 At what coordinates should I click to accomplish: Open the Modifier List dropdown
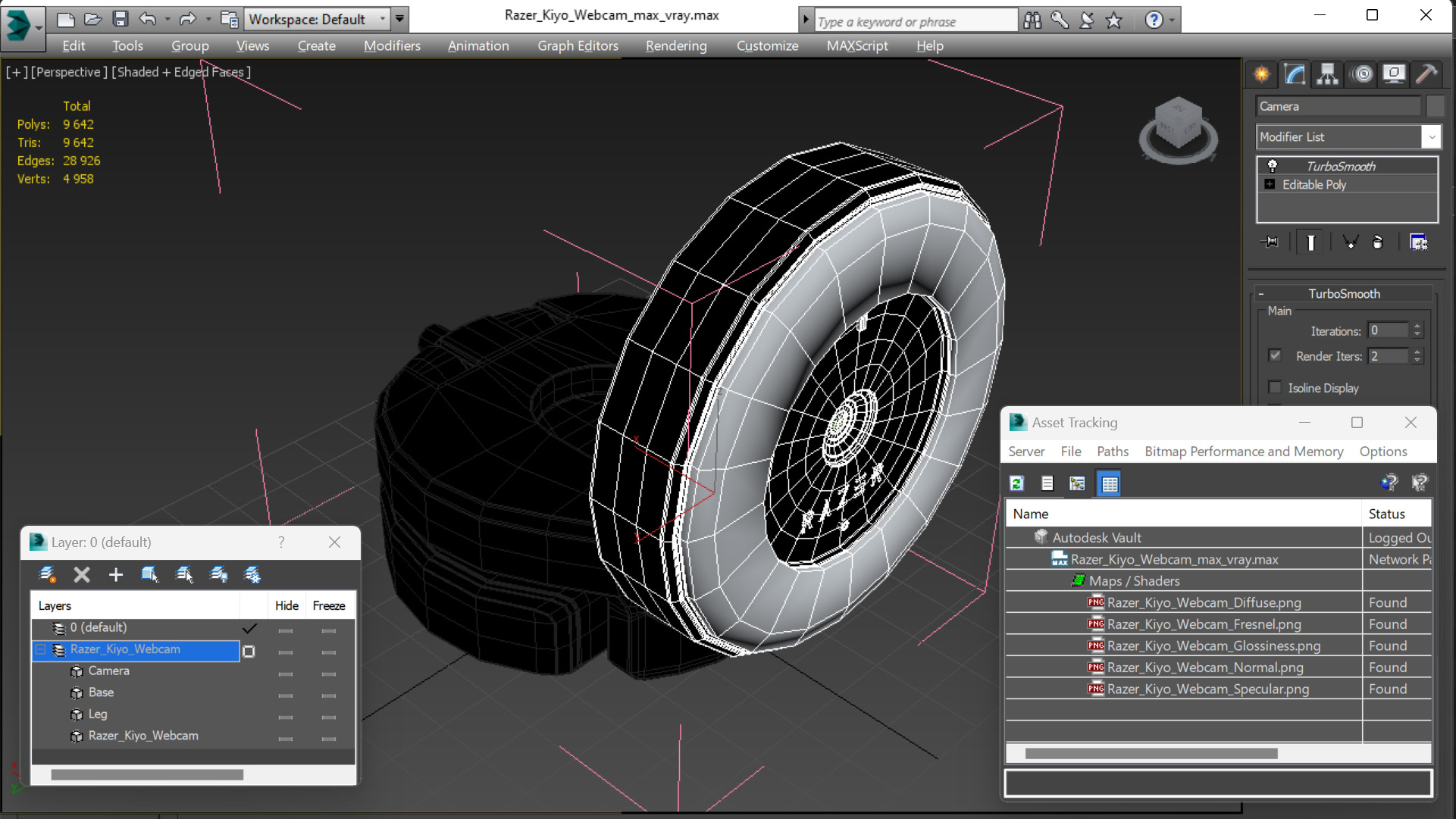(1431, 137)
